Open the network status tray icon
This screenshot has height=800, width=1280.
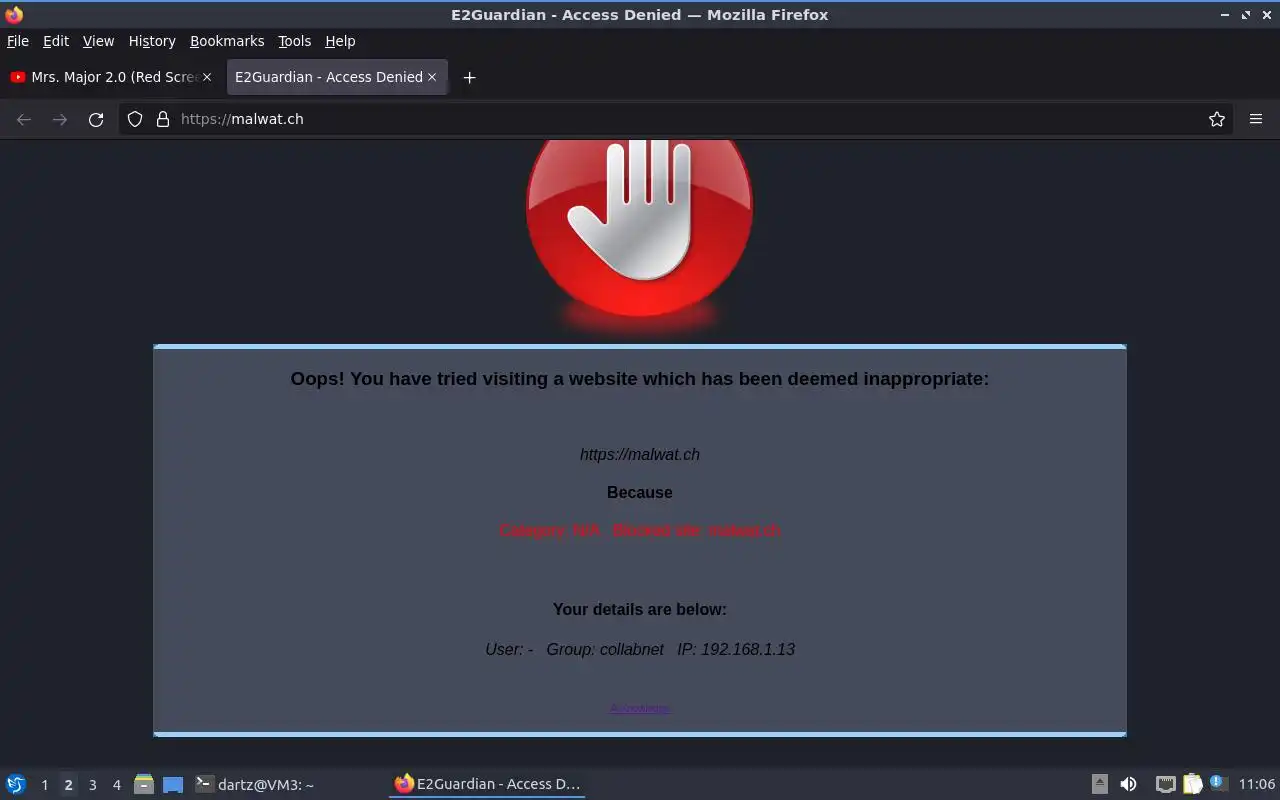coord(1165,784)
